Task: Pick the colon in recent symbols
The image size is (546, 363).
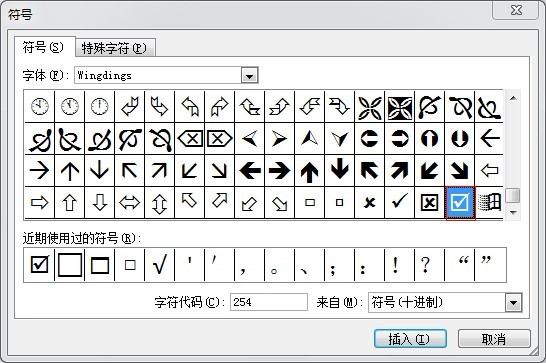Action: point(369,265)
